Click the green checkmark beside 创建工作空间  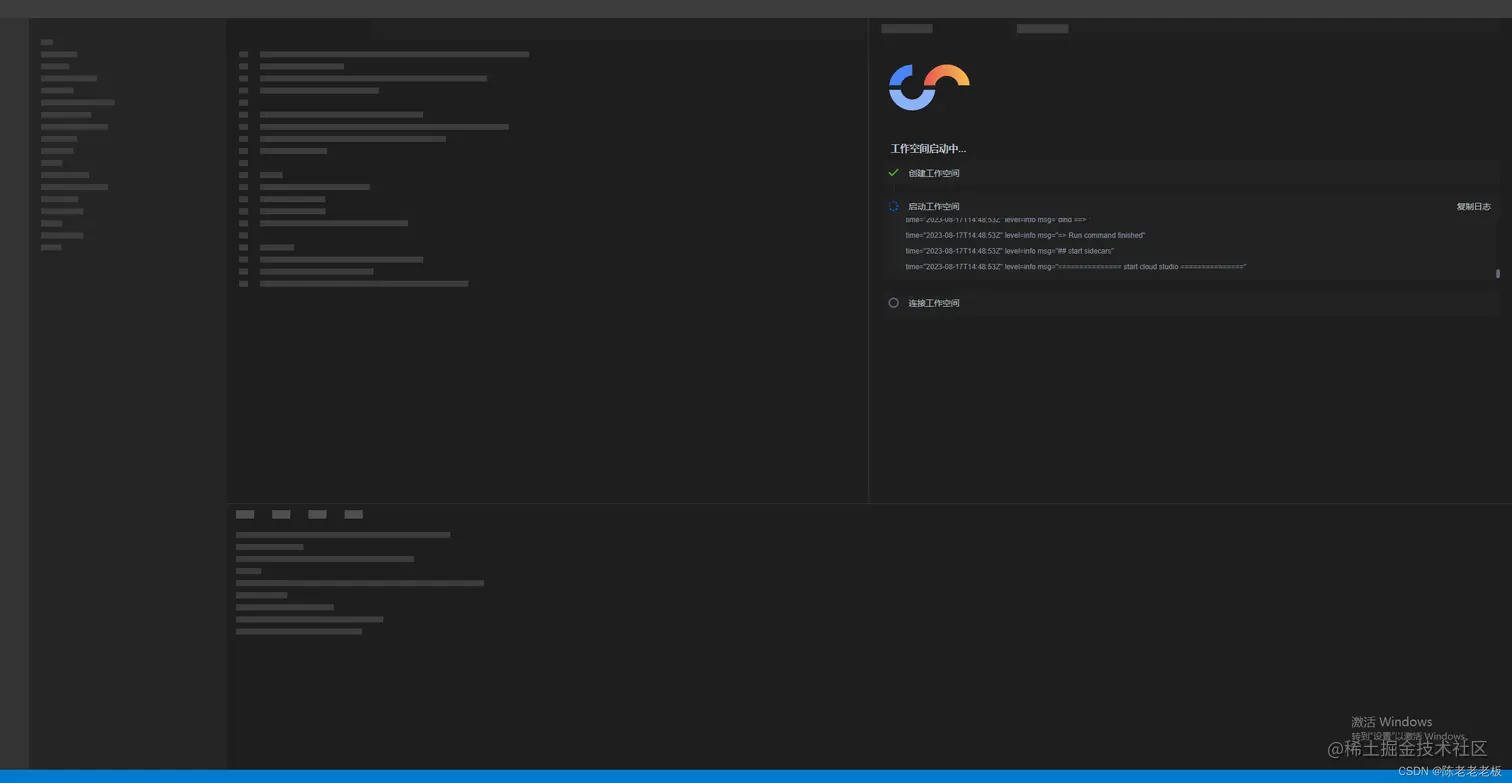click(894, 173)
